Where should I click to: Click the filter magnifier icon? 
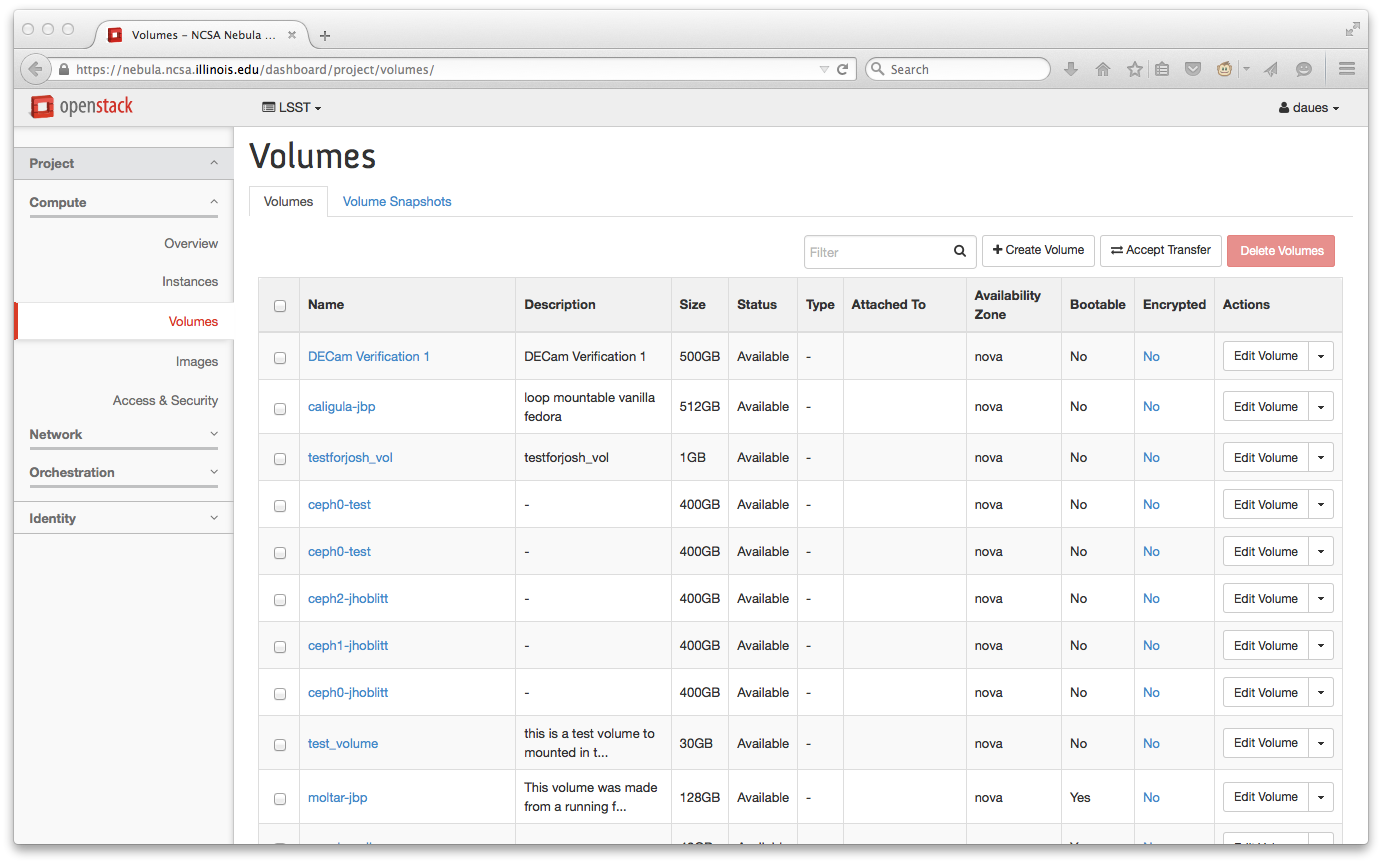click(x=960, y=252)
